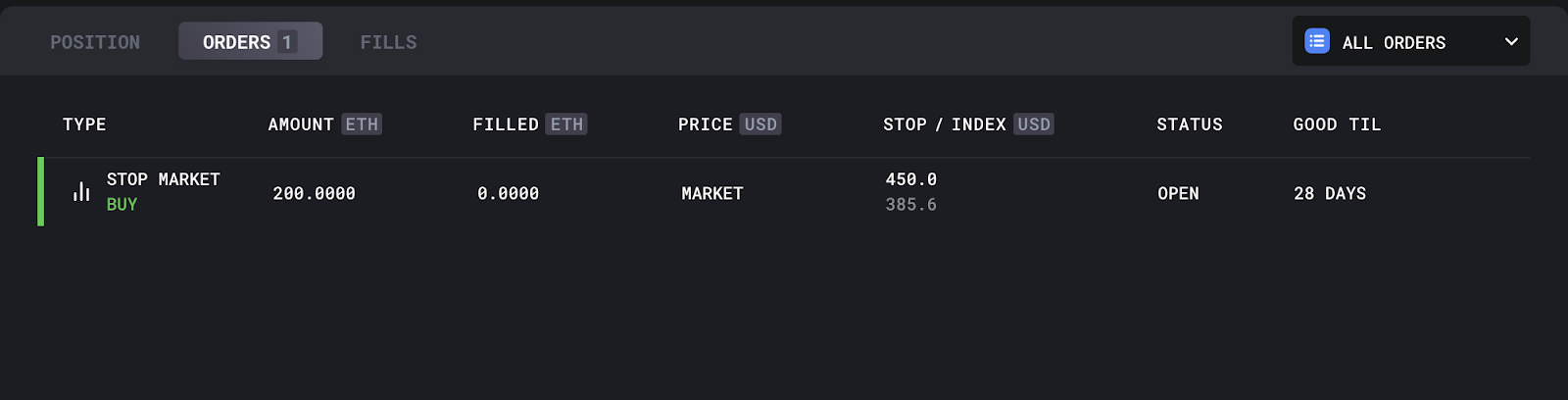This screenshot has width=1568, height=400.
Task: Expand the All Orders dropdown chevron
Action: point(1510,41)
